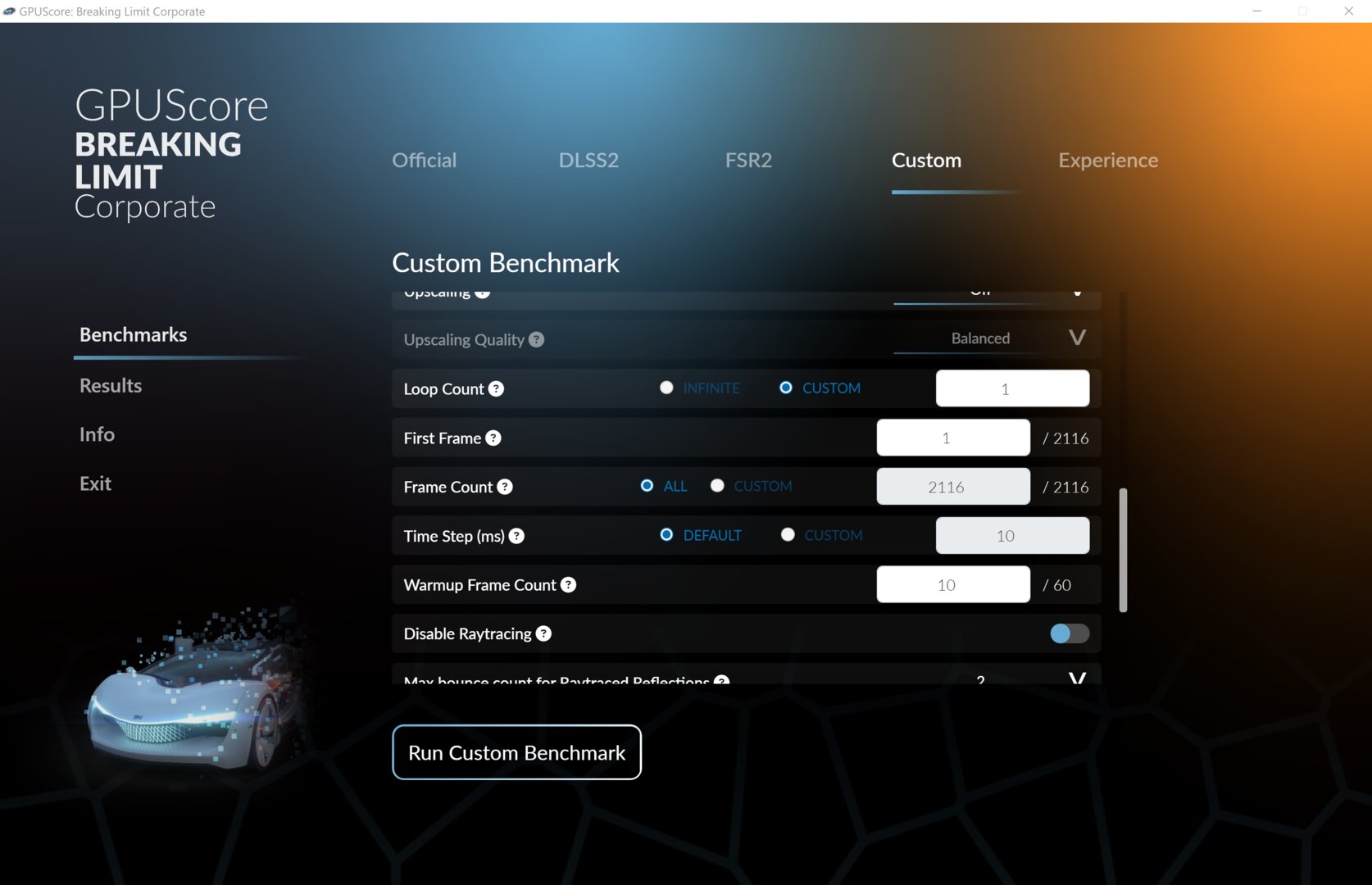Click the settings list scrollbar thumb
Image resolution: width=1372 pixels, height=885 pixels.
[x=1123, y=550]
